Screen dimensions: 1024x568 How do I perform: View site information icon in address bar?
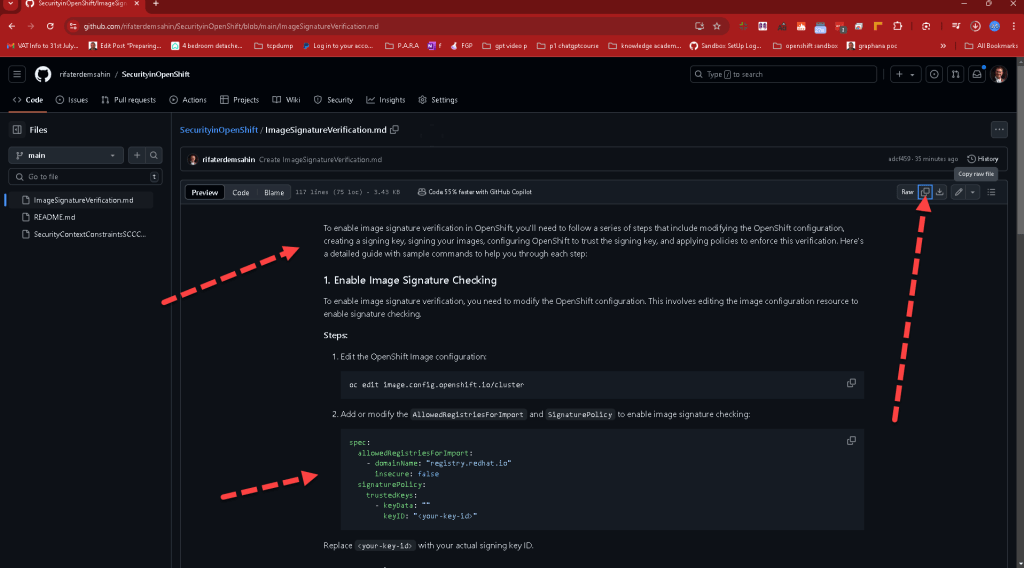click(x=73, y=26)
